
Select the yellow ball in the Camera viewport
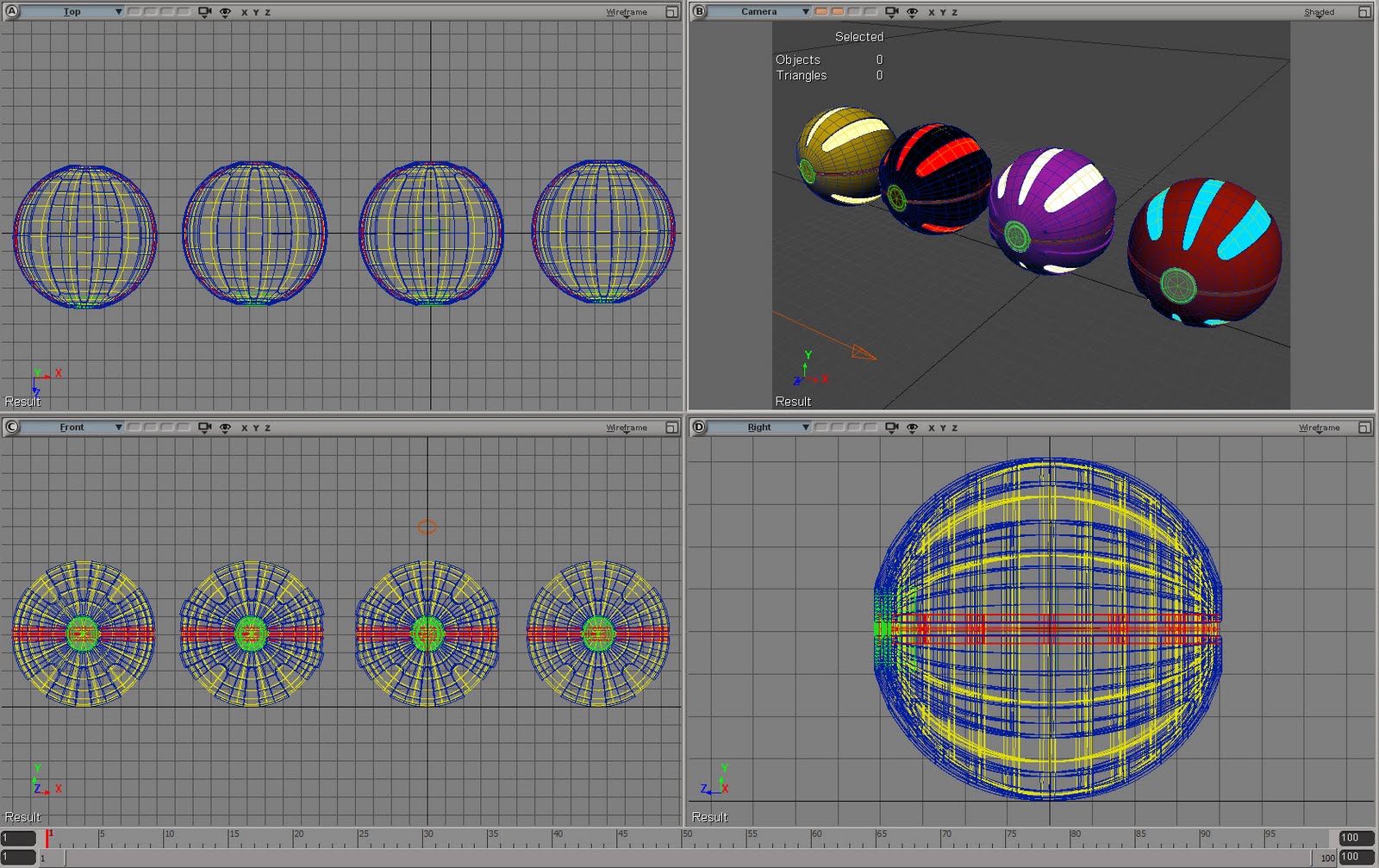coord(845,155)
